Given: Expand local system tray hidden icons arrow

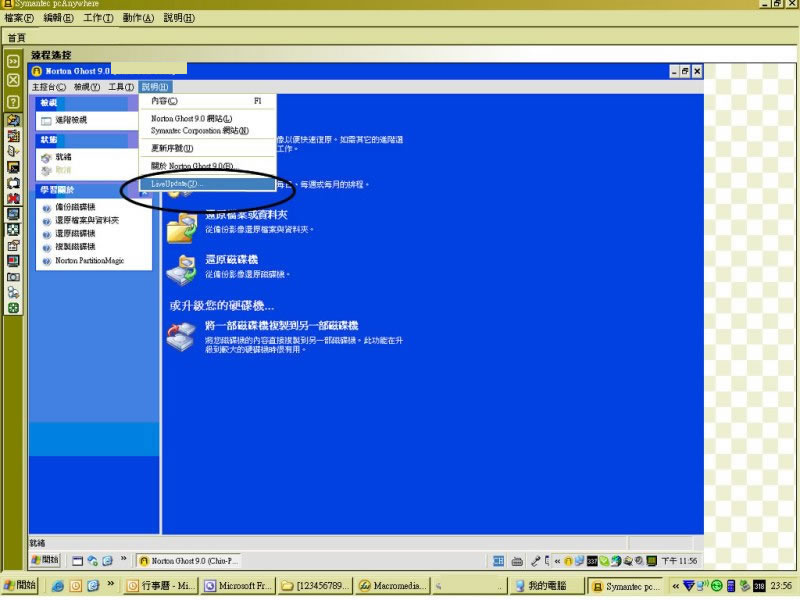Looking at the screenshot, I should click(675, 586).
